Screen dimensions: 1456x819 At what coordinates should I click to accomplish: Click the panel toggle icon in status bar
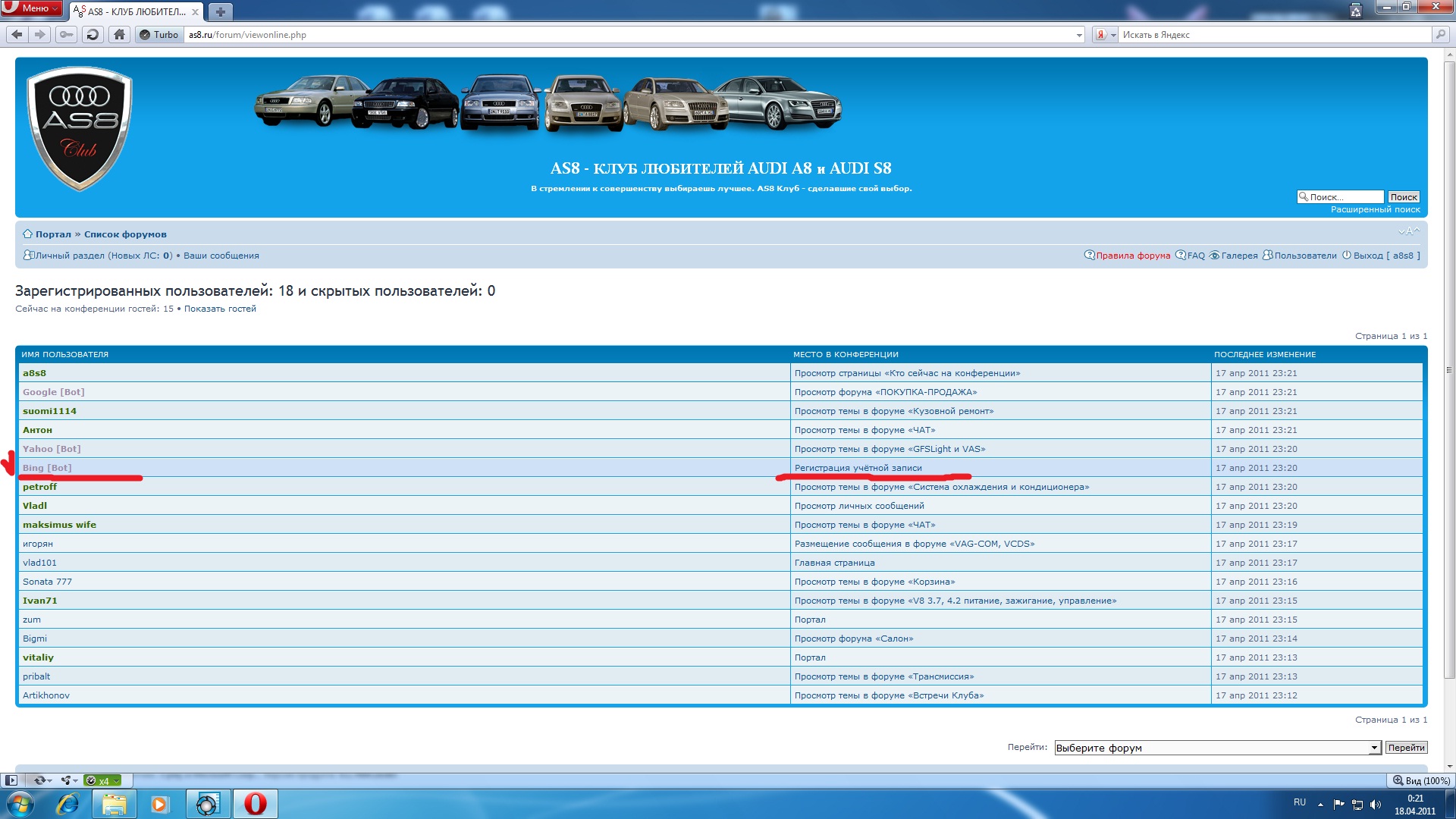pyautogui.click(x=11, y=780)
